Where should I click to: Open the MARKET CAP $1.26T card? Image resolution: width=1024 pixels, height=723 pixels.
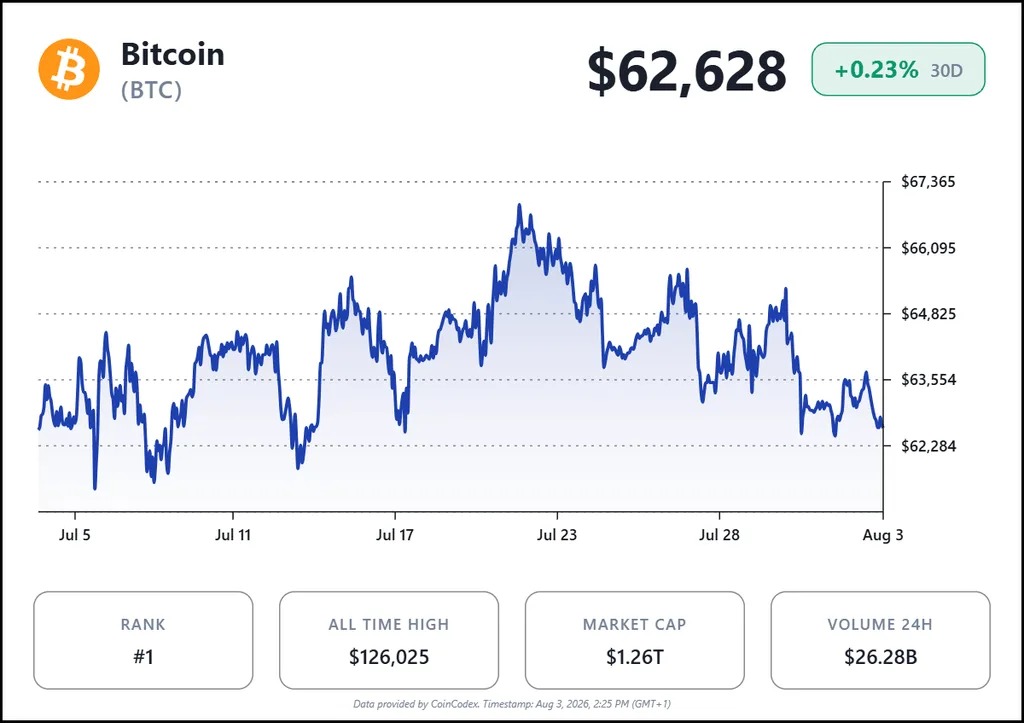point(634,640)
